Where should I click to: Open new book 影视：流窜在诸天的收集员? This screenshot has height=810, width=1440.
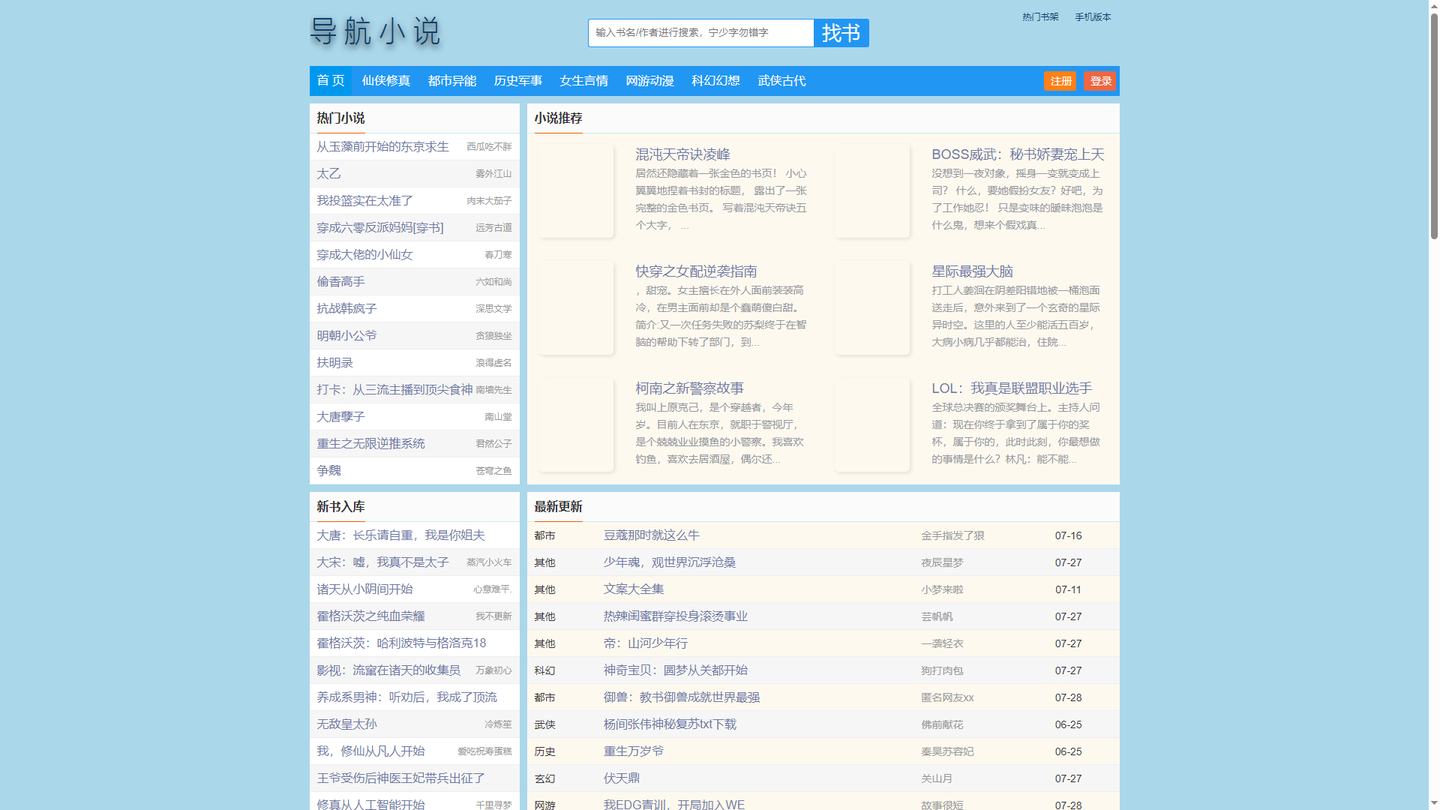coord(389,671)
